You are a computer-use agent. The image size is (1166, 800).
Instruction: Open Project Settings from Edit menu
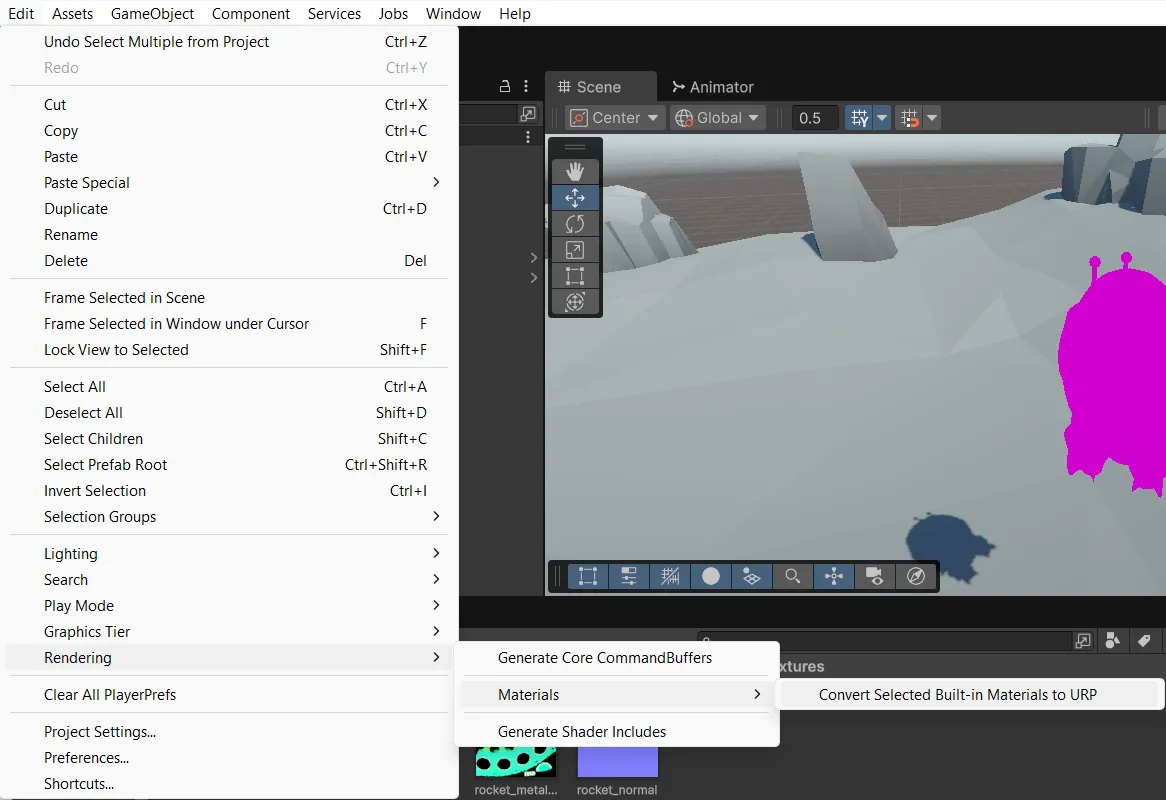(x=229, y=732)
